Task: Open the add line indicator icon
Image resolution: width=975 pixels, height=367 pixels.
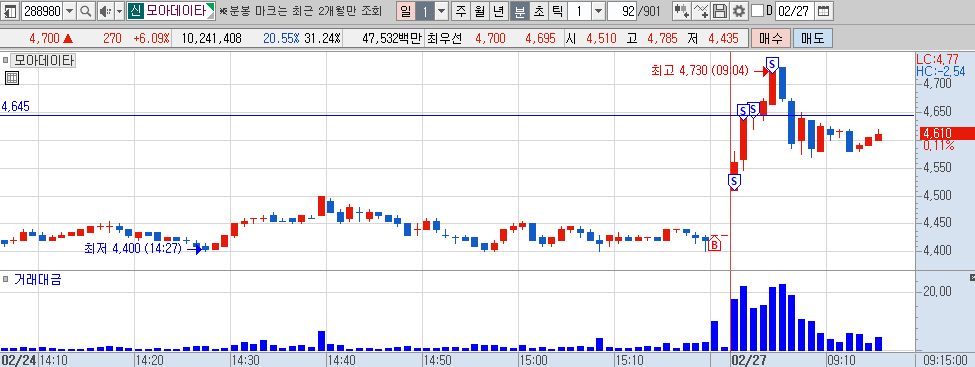Action: tap(701, 11)
